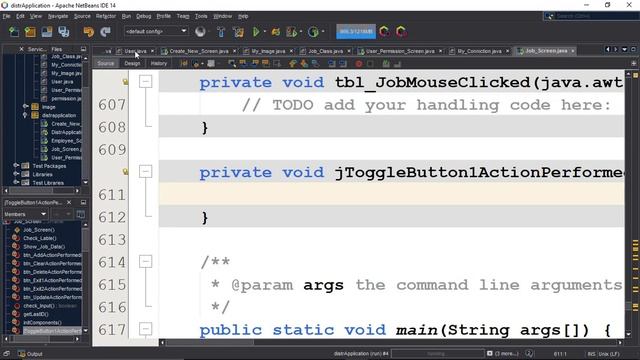Expand the Test Packages node
Viewport: 640px width, 360px height.
pyautogui.click(x=16, y=166)
